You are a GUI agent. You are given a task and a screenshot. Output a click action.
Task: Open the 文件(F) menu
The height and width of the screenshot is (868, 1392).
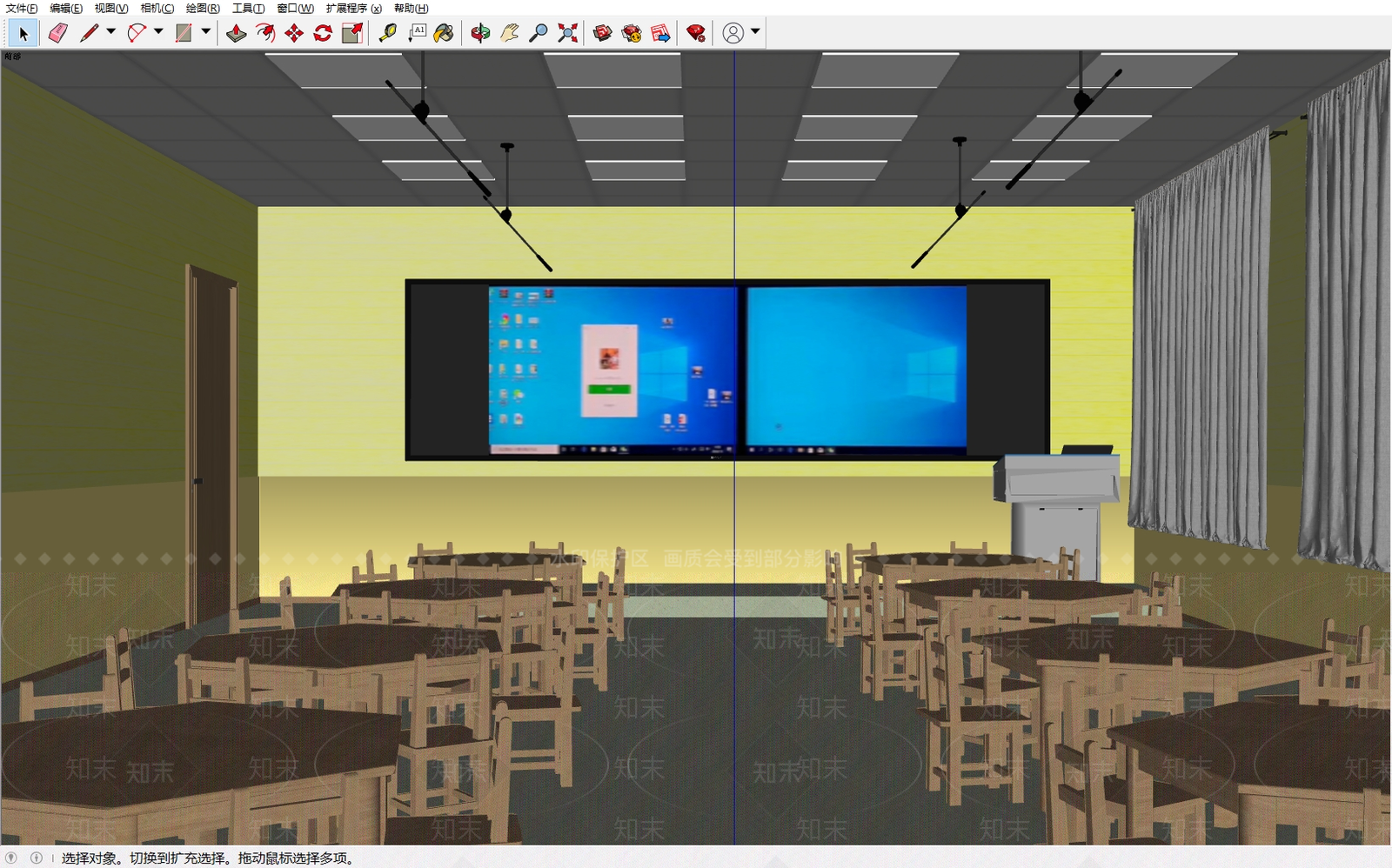[x=22, y=8]
